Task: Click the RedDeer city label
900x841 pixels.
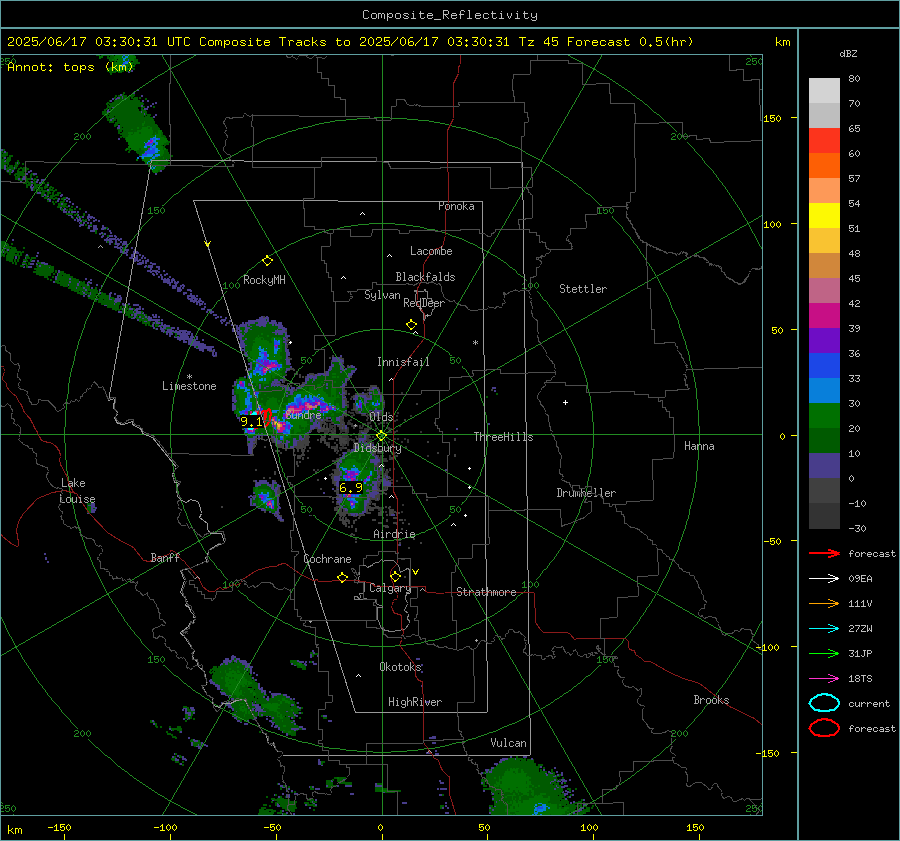Action: point(424,303)
